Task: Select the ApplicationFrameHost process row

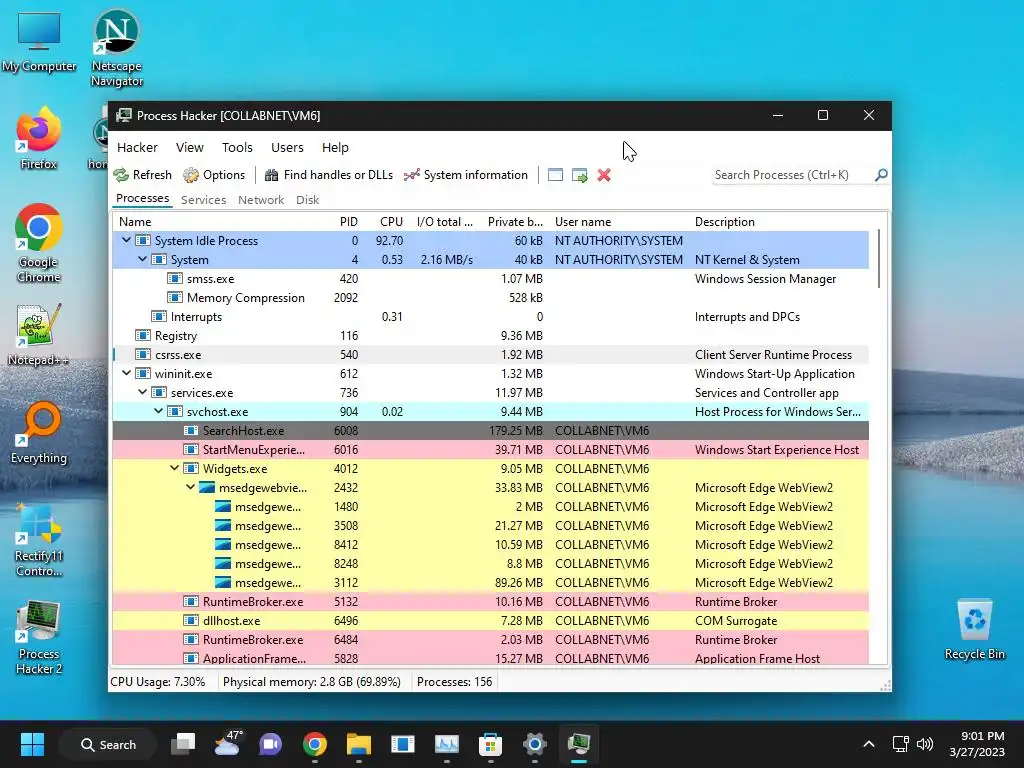Action: 491,658
